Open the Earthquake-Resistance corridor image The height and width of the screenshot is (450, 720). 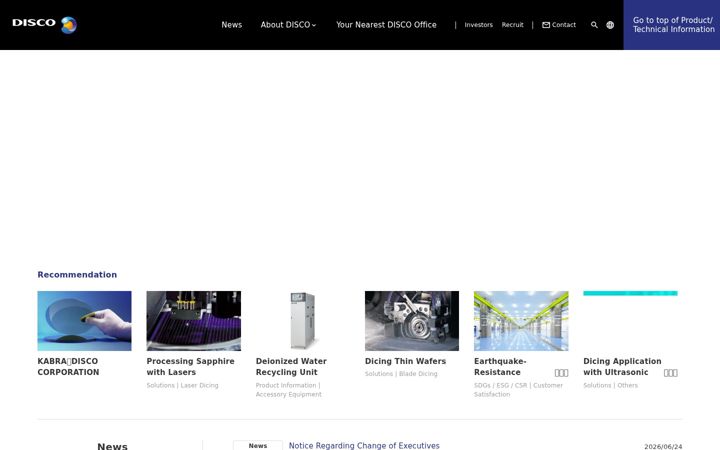click(x=521, y=321)
